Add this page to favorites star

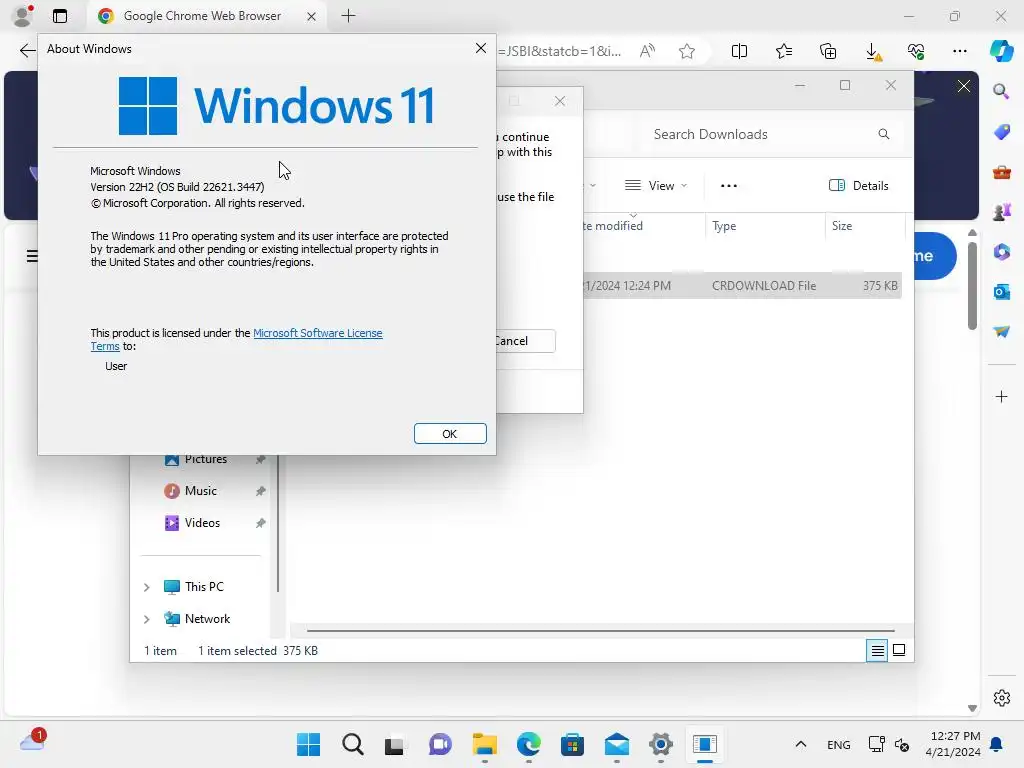coord(686,51)
